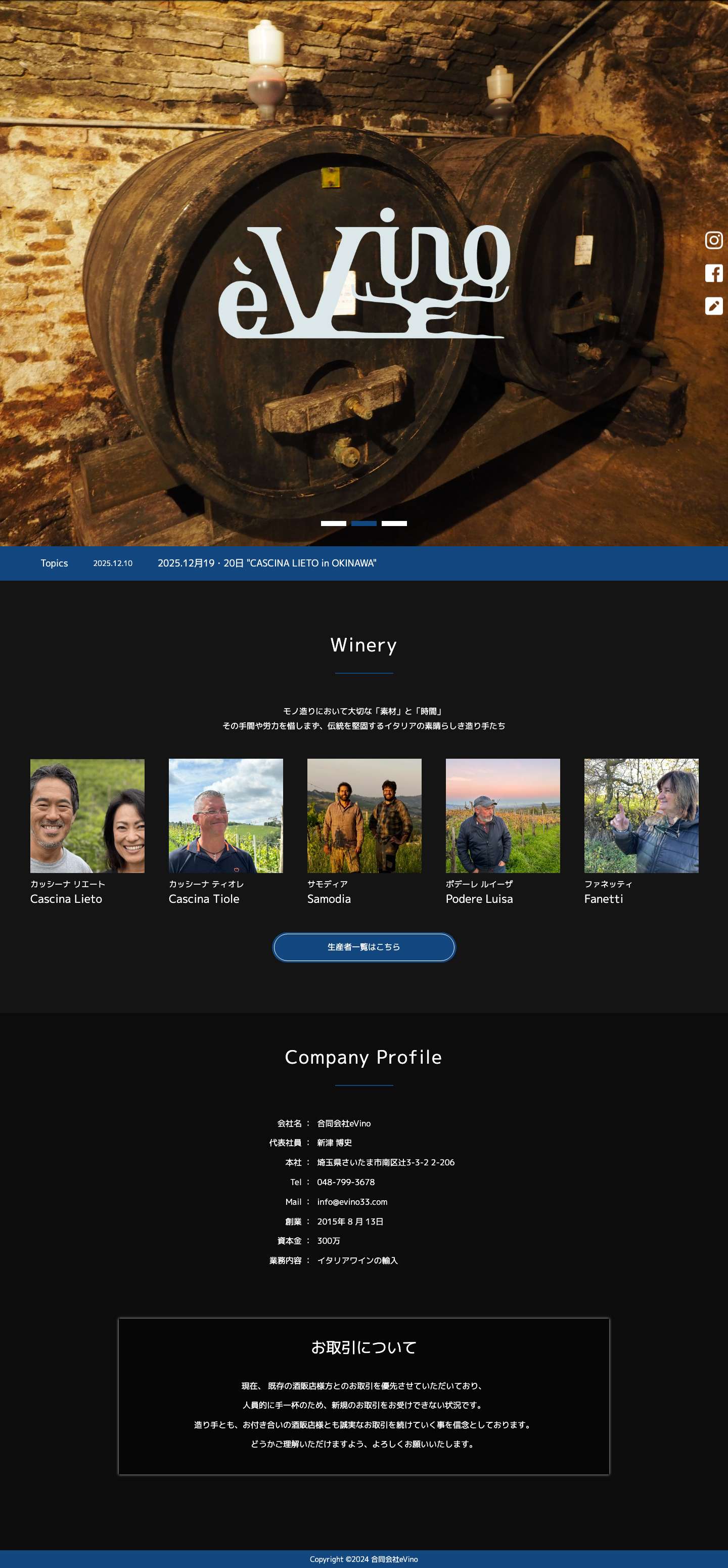Click the capital value 300万

pyautogui.click(x=329, y=1241)
